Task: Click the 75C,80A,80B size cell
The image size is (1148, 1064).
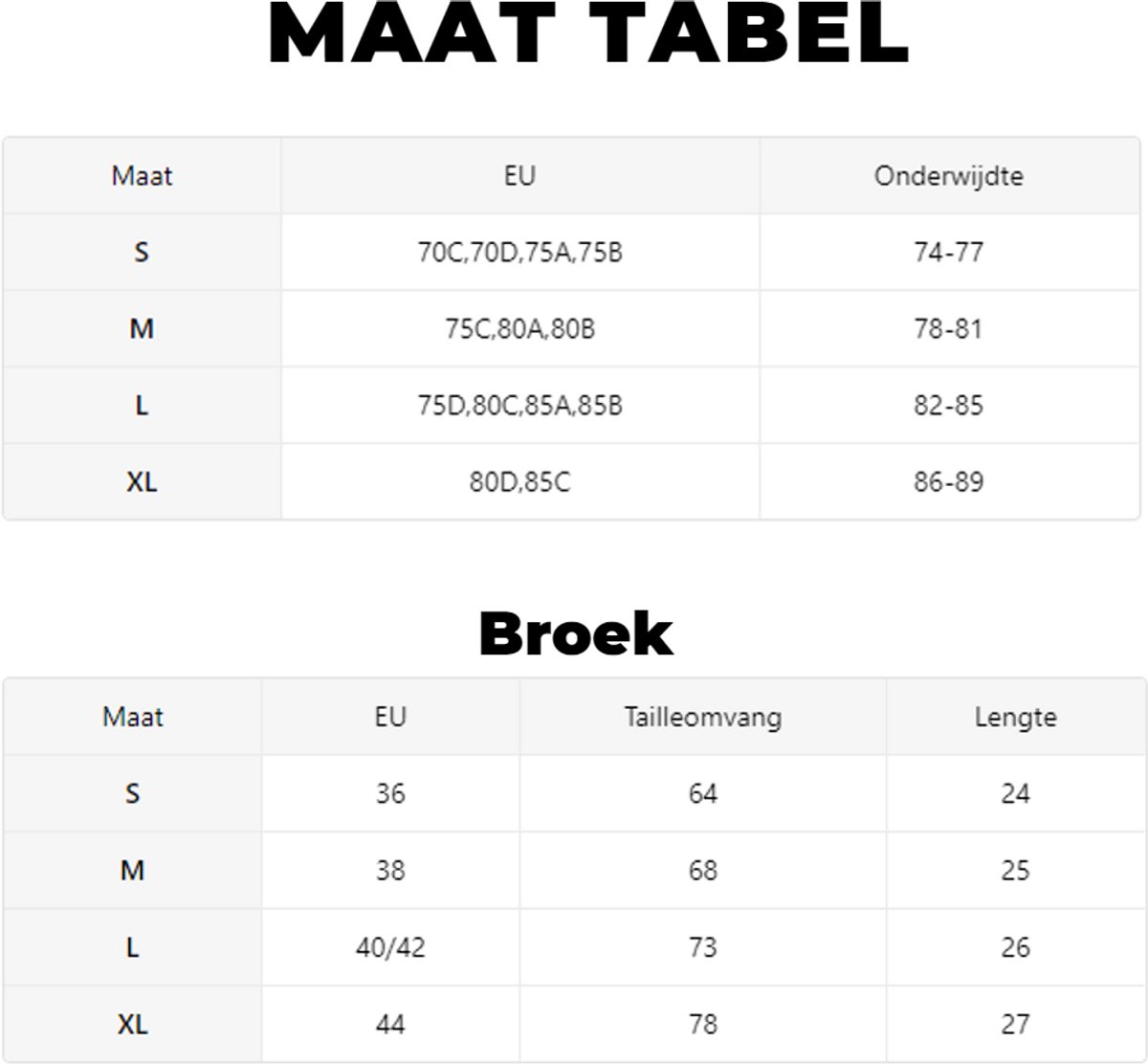Action: tap(519, 329)
